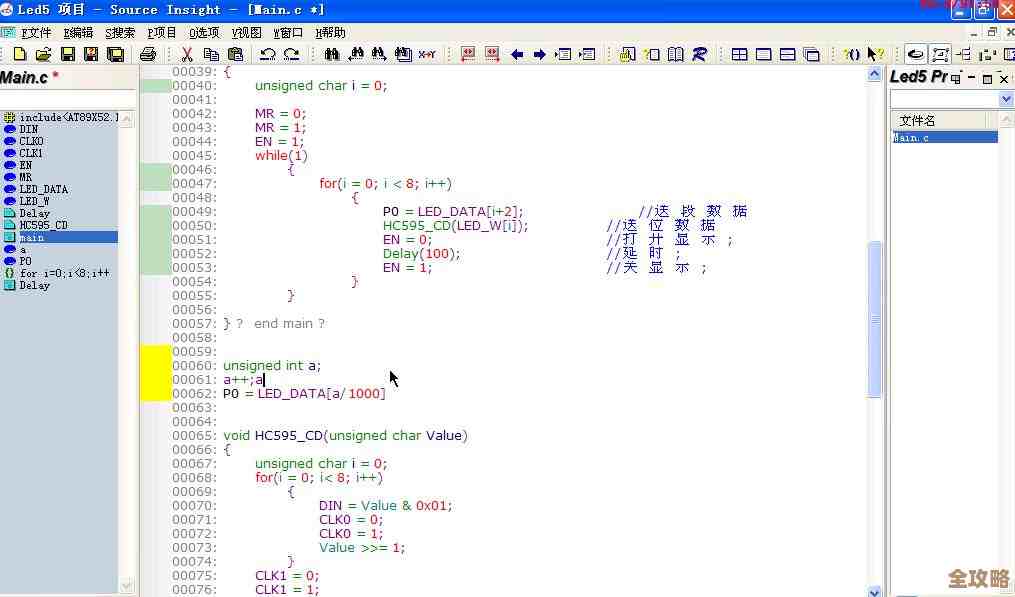Open the 帮助 (Help) menu

tap(330, 32)
